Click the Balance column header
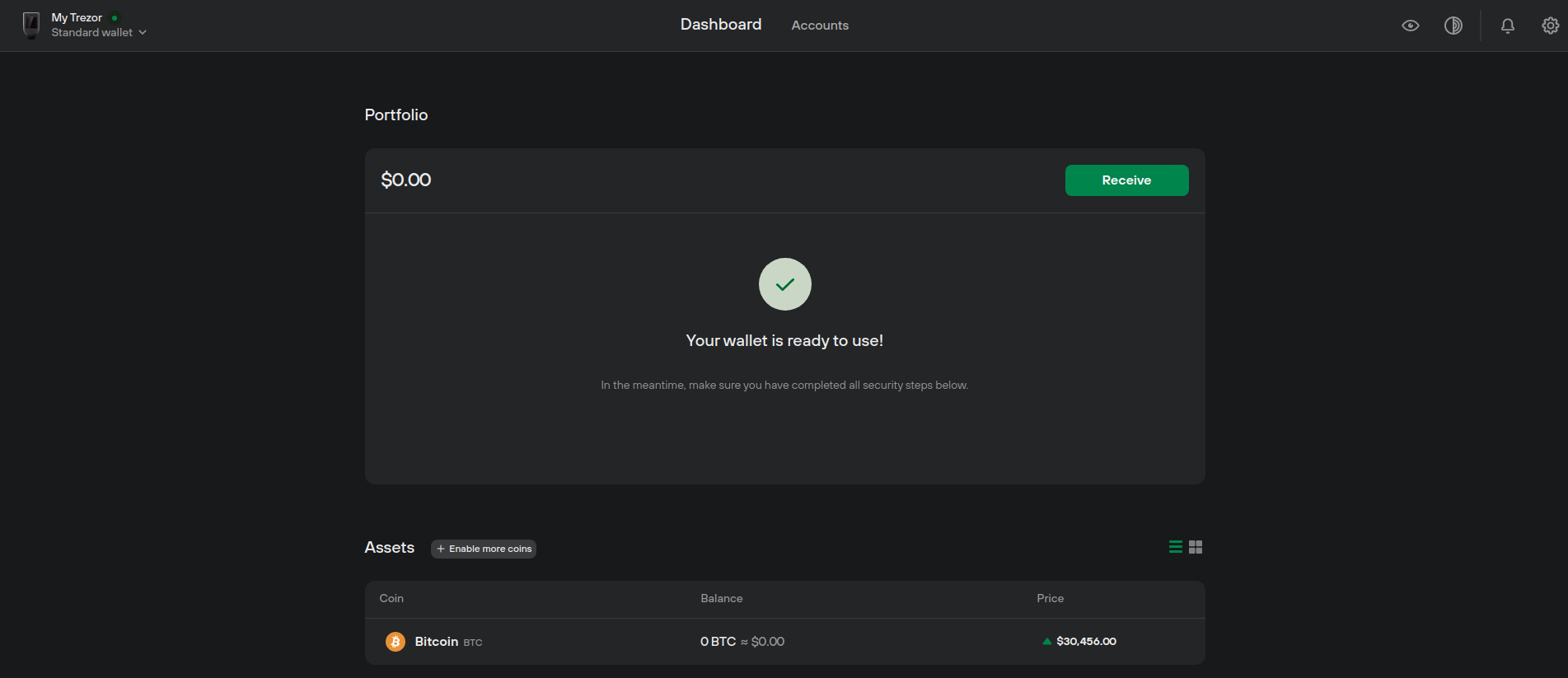 pyautogui.click(x=722, y=599)
